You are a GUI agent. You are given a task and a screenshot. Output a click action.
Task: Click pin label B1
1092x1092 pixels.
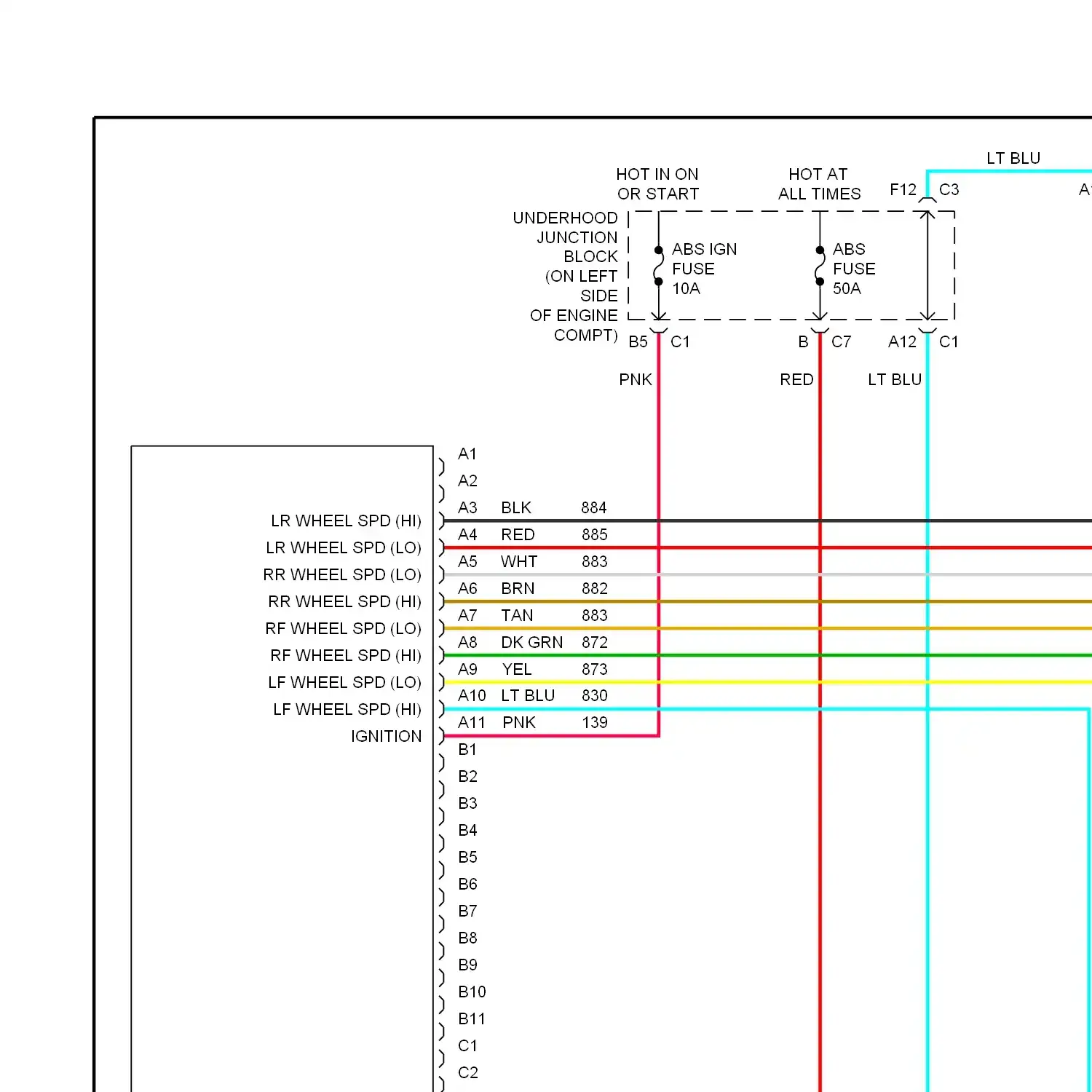(x=467, y=750)
